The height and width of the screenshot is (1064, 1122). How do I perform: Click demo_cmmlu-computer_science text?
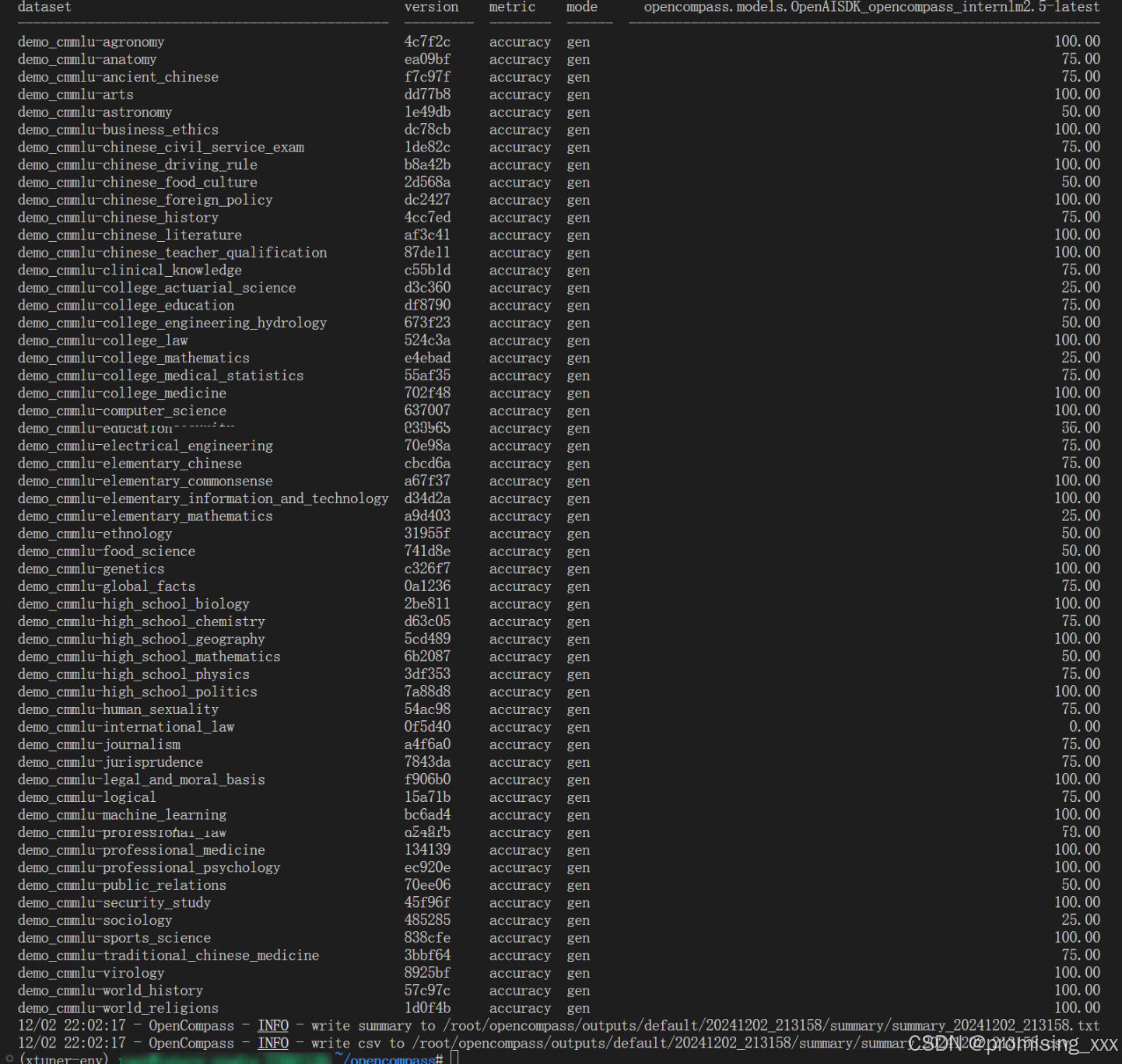pyautogui.click(x=122, y=411)
